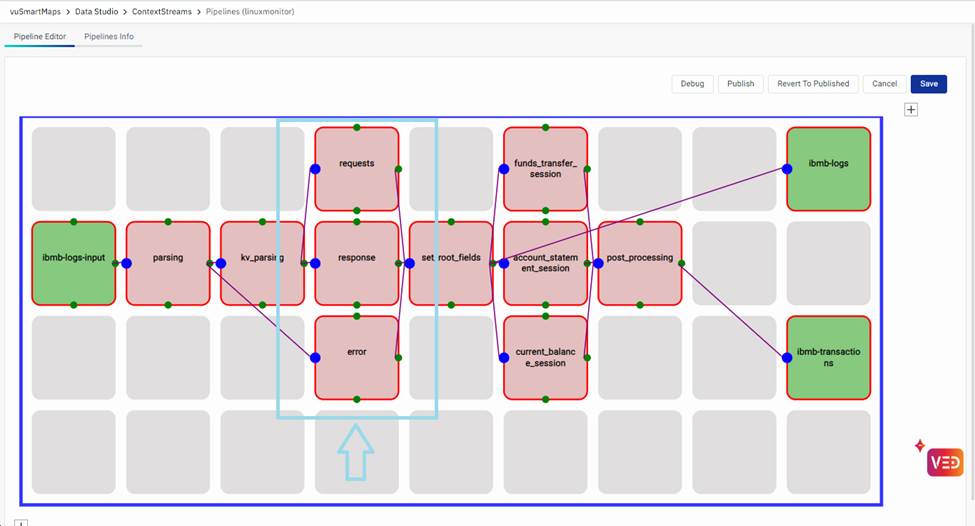The image size is (975, 526).
Task: Select the funds_transfer_session block
Action: (545, 169)
